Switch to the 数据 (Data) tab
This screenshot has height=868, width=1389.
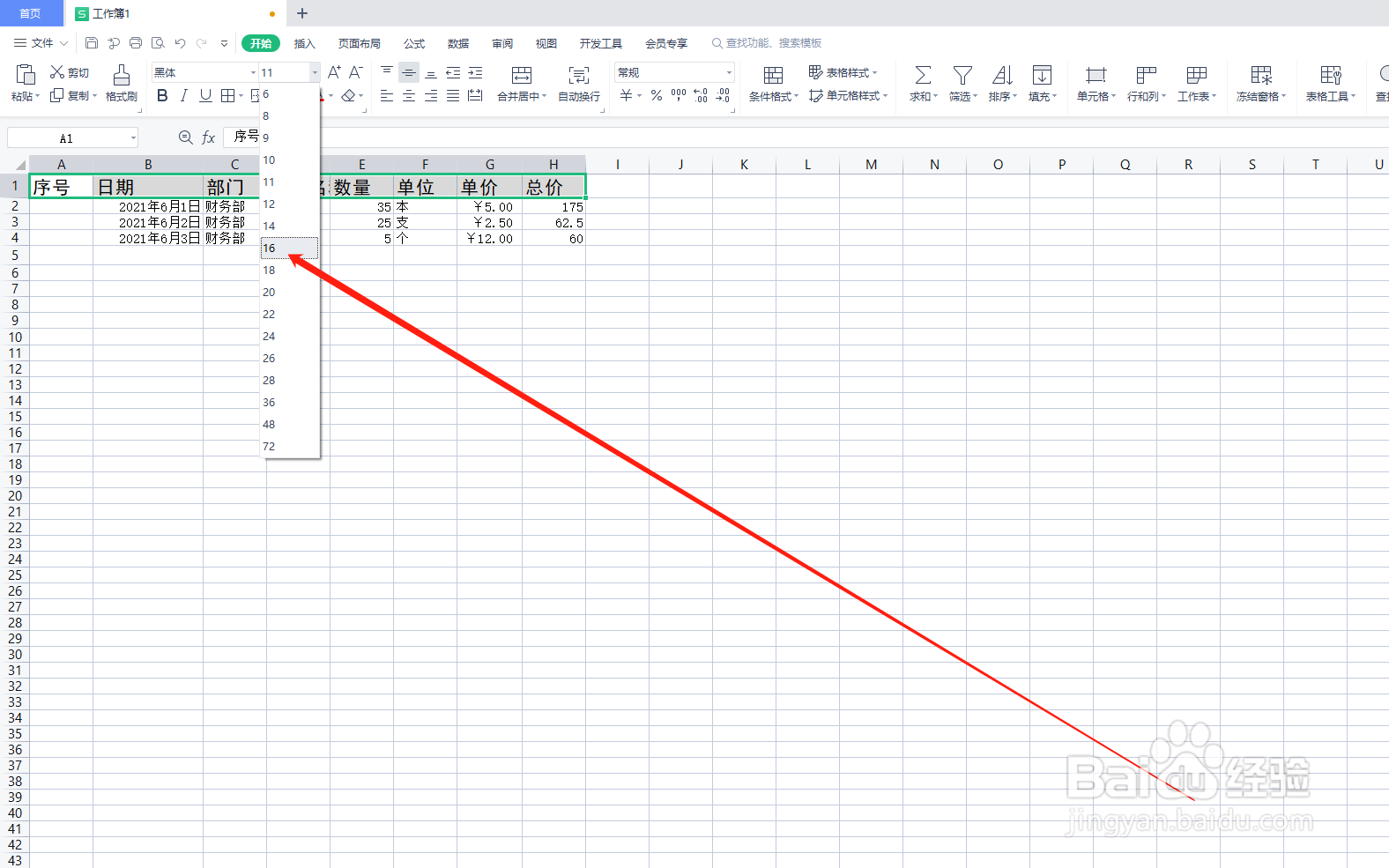[x=458, y=43]
